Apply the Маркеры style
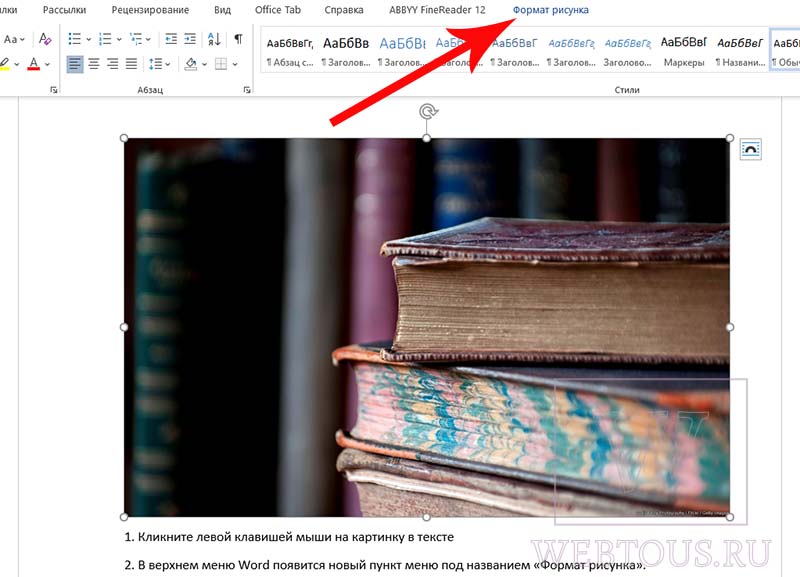This screenshot has width=800, height=577. [x=684, y=52]
